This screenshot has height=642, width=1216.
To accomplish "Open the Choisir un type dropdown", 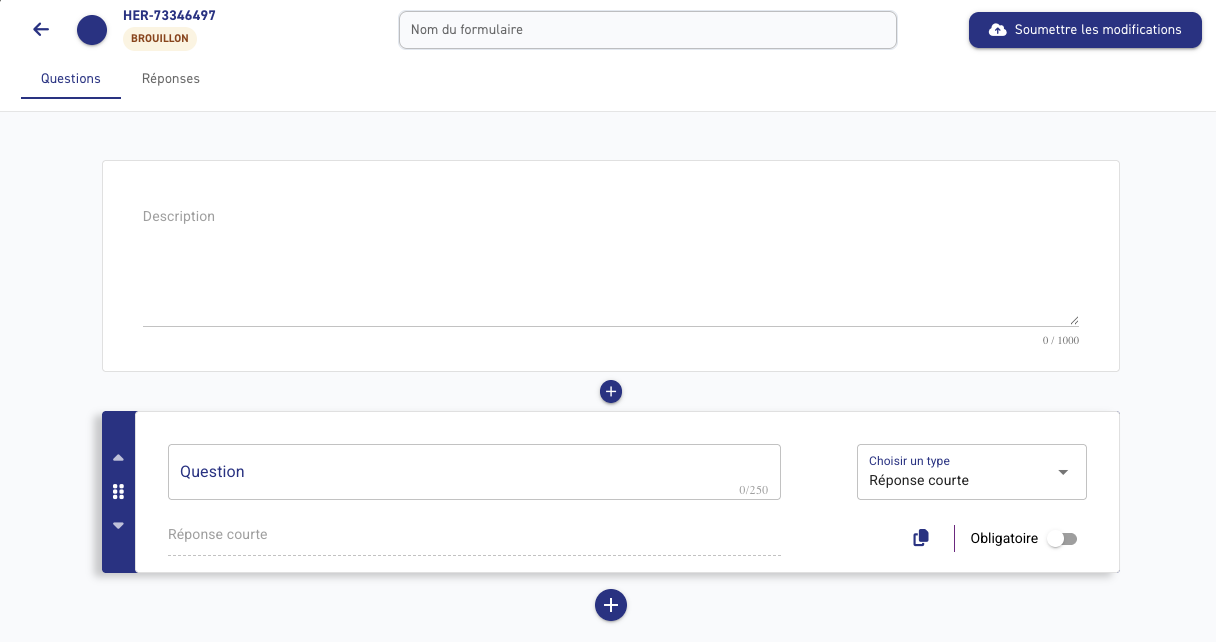I will (972, 472).
